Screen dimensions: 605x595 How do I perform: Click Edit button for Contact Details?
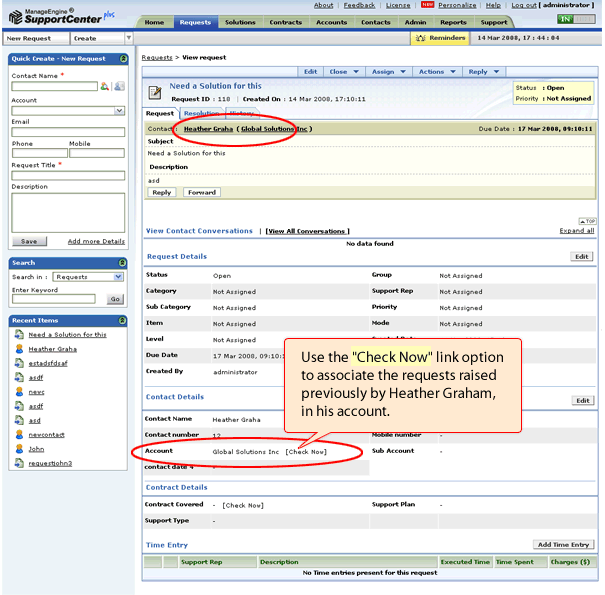(583, 401)
